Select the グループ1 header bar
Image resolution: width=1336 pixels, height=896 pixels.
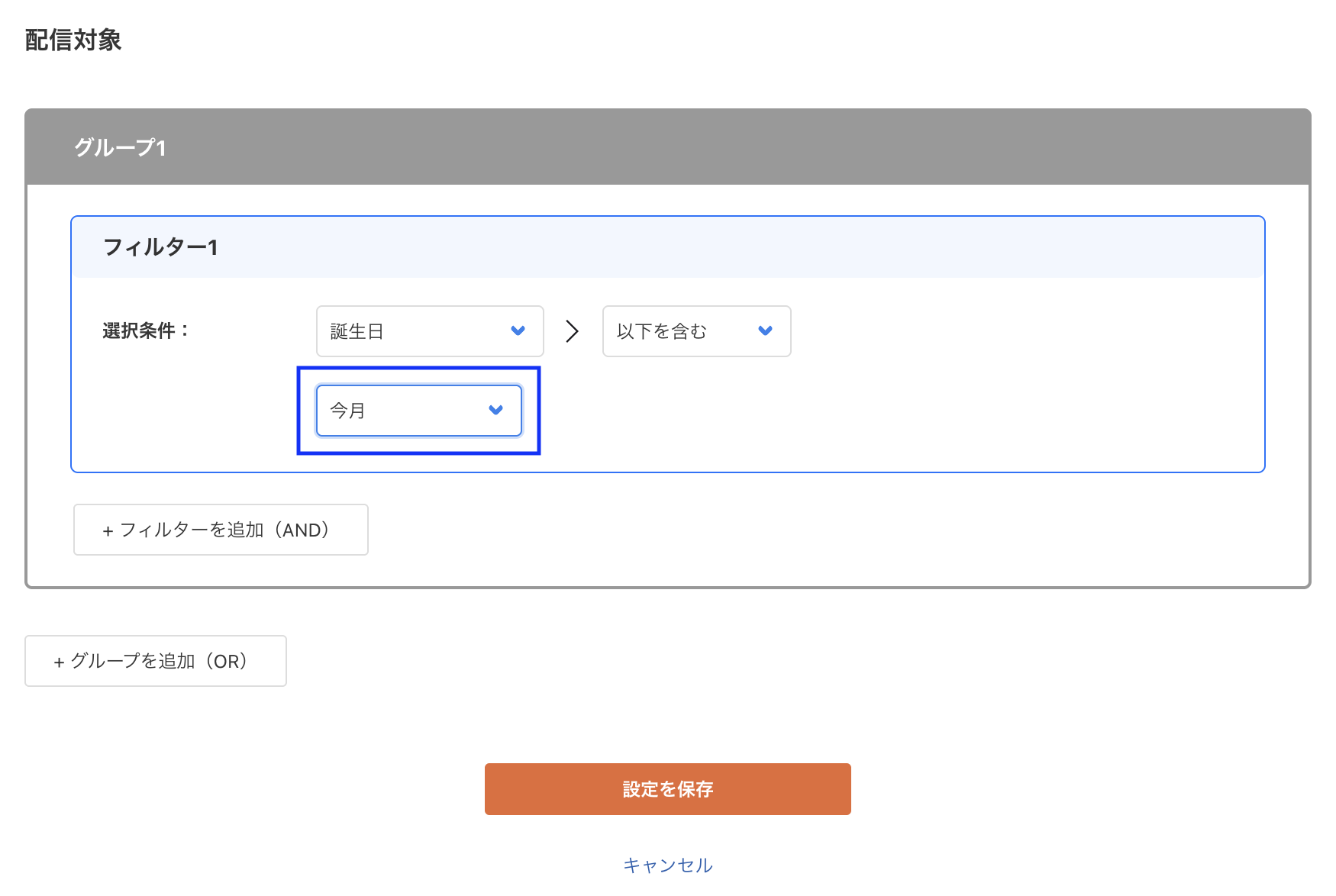click(667, 147)
